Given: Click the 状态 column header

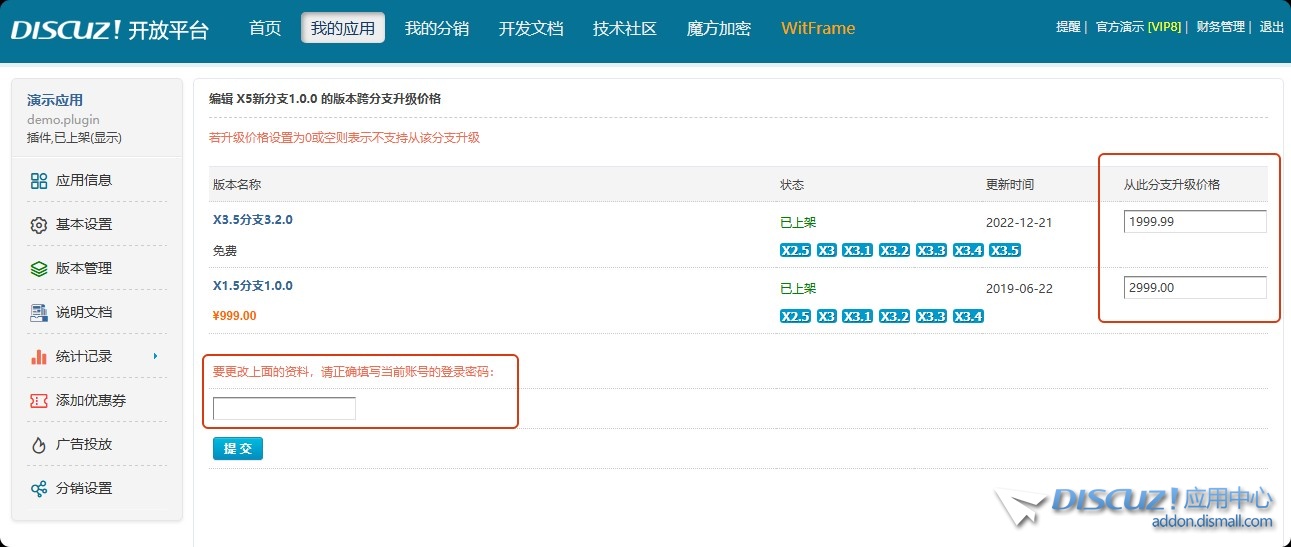Looking at the screenshot, I should [x=792, y=184].
